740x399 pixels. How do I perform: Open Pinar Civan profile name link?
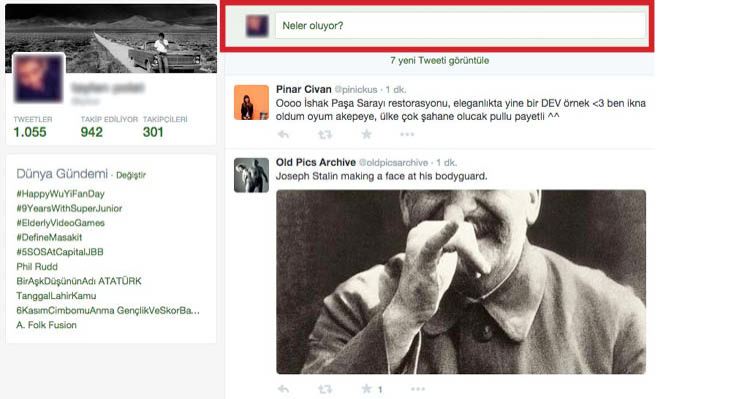tap(303, 89)
